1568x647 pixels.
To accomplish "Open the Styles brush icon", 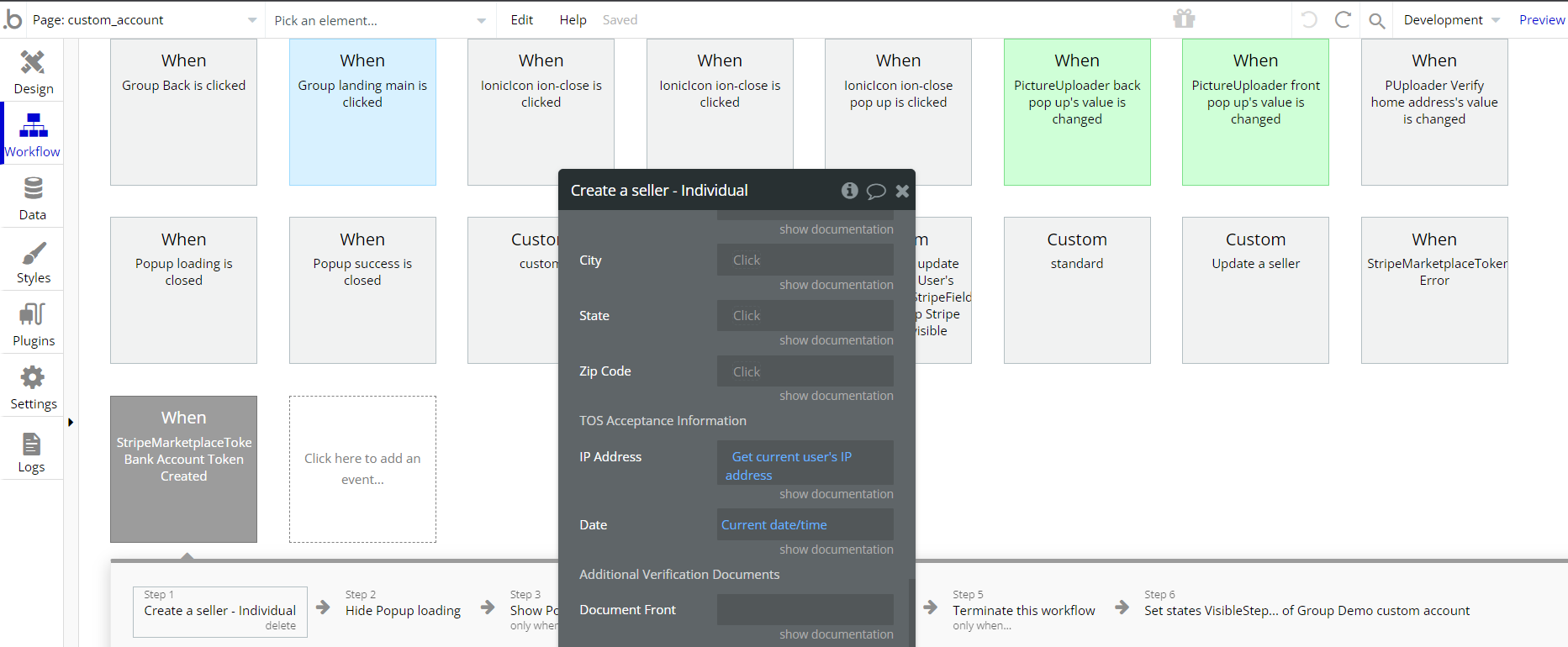I will 33,252.
